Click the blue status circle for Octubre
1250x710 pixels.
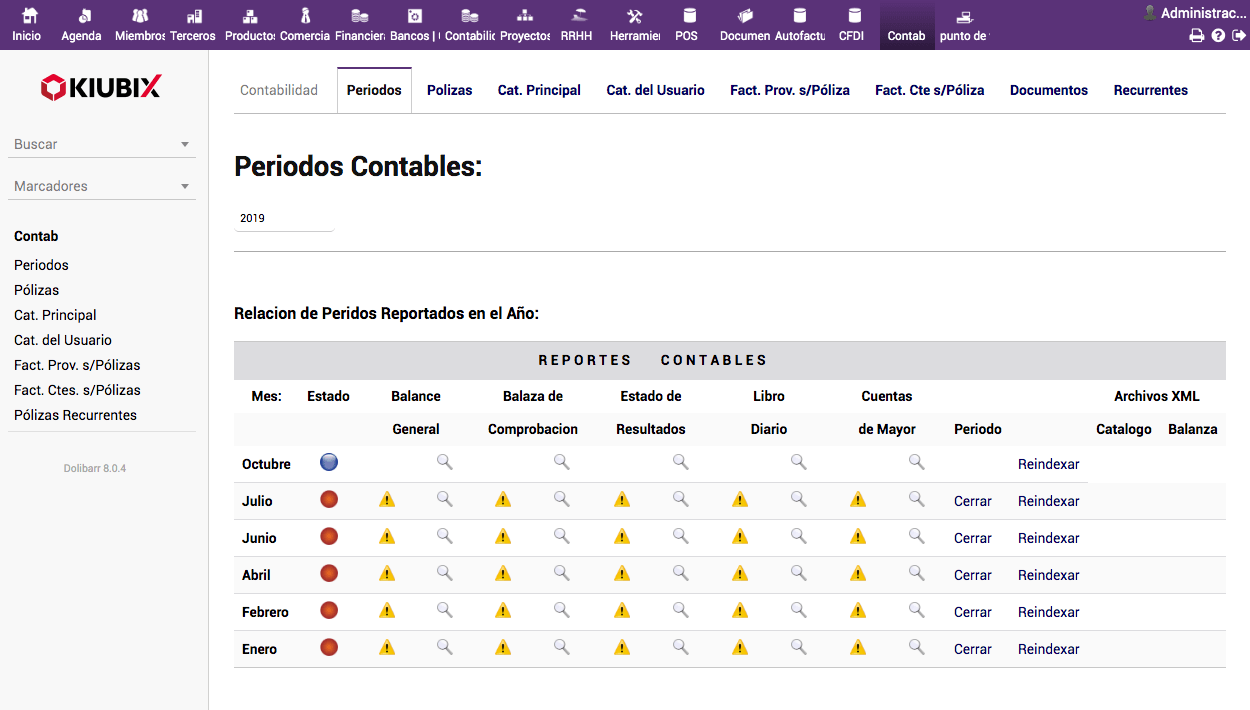tap(329, 462)
